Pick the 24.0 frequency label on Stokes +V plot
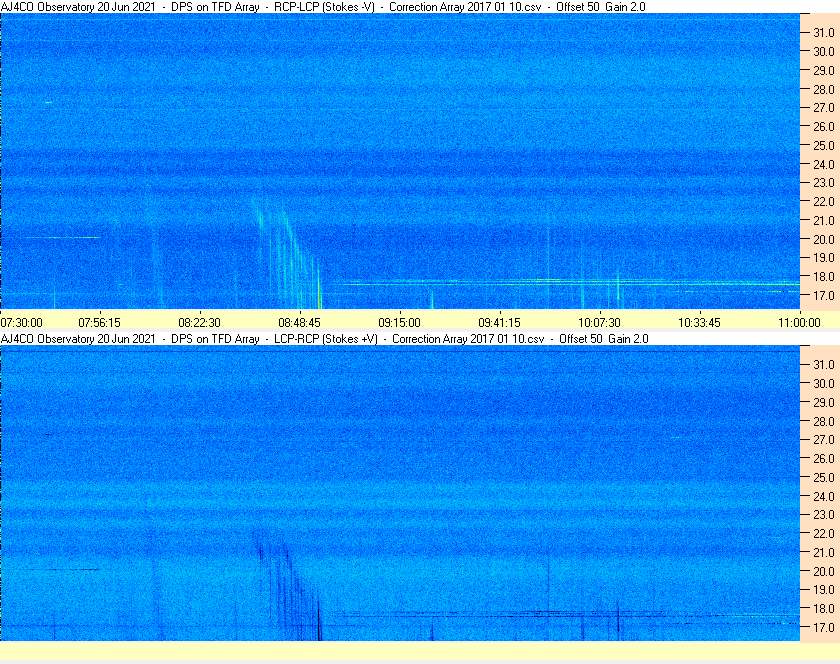The height and width of the screenshot is (664, 840). (x=824, y=496)
